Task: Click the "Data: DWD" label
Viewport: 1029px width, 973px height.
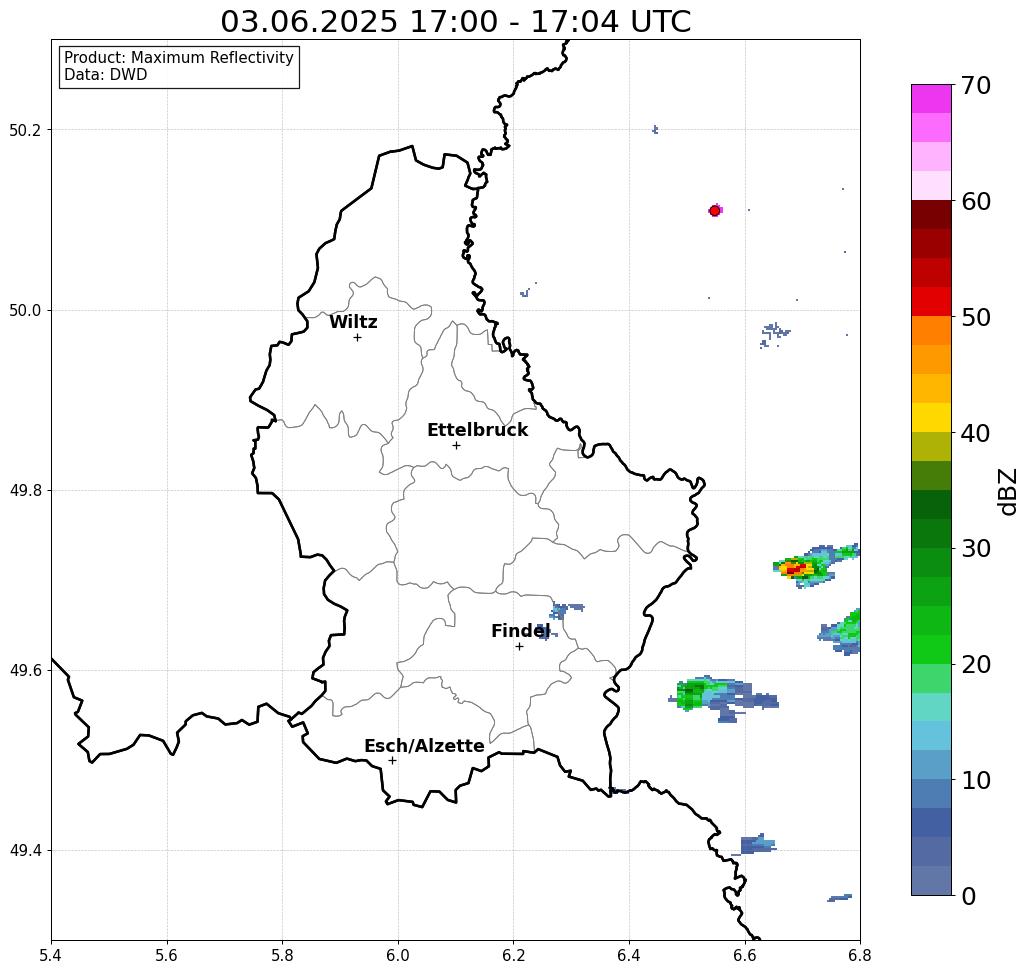Action: 106,75
